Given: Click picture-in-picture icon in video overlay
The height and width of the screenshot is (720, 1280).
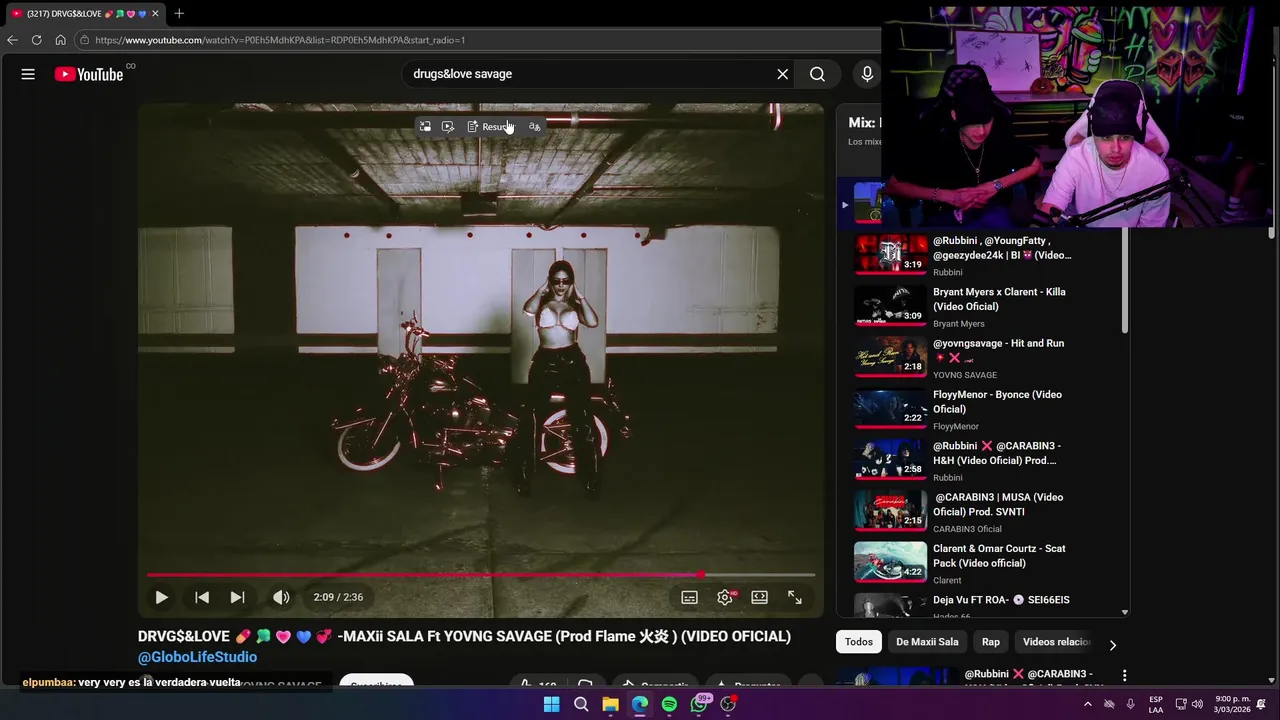Looking at the screenshot, I should point(425,126).
